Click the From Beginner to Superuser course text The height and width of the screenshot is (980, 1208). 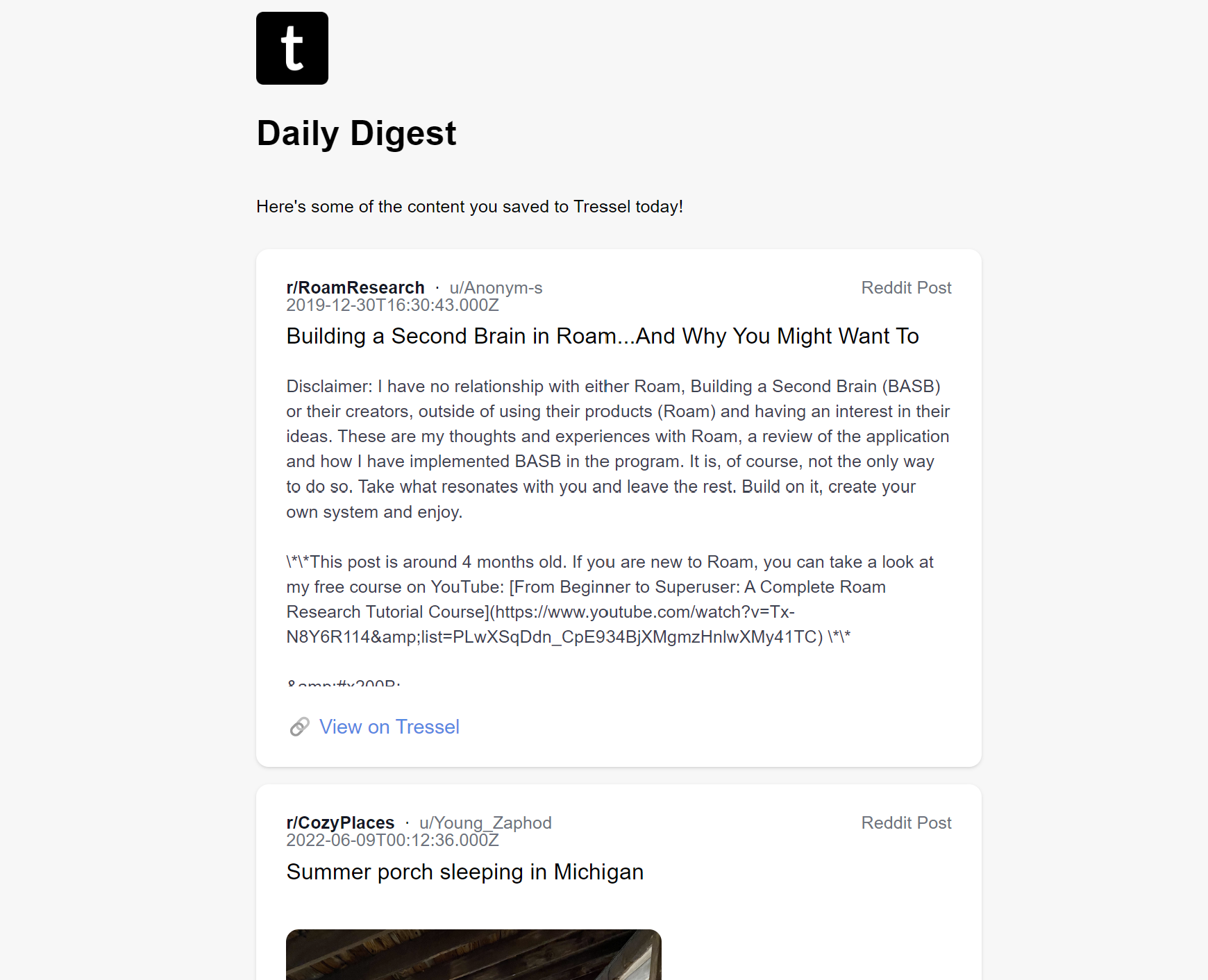(698, 587)
